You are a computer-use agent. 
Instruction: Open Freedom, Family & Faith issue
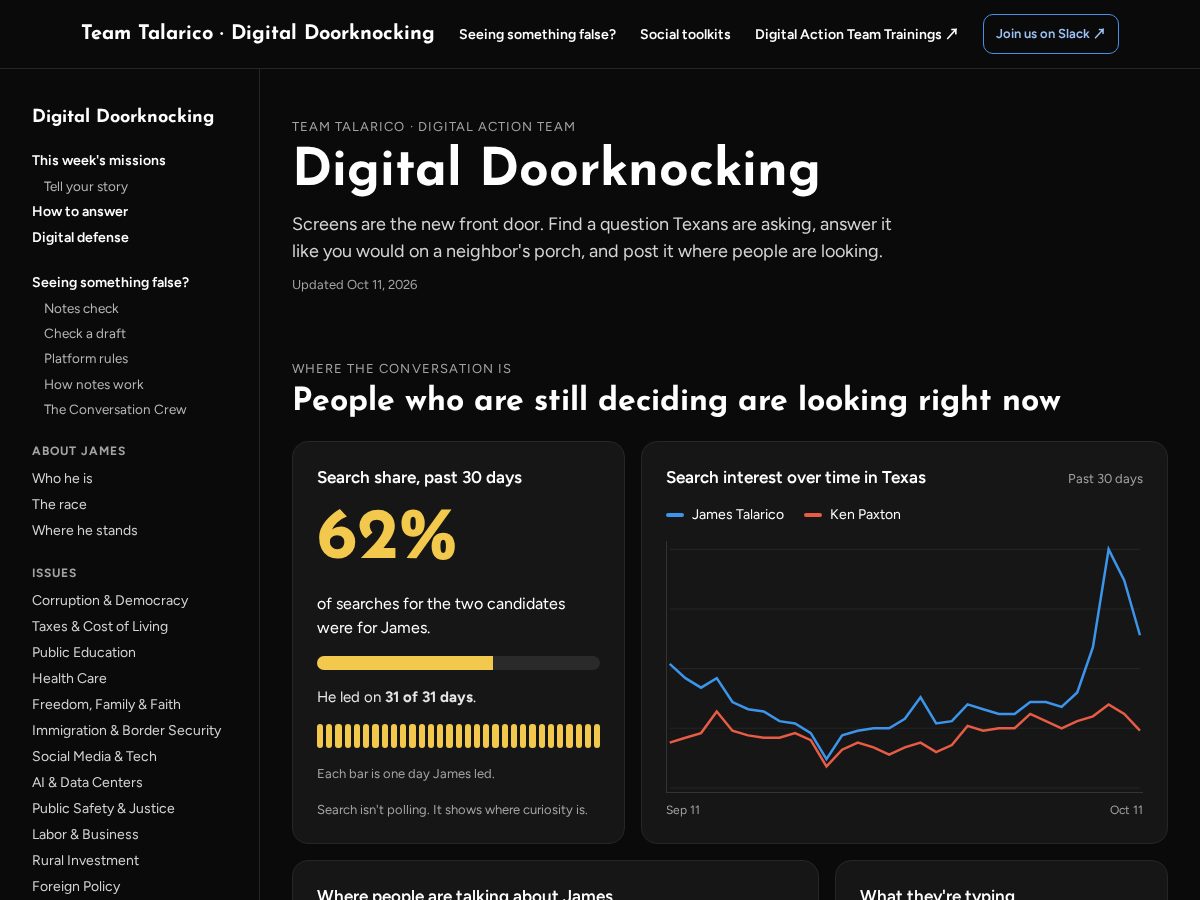(106, 704)
